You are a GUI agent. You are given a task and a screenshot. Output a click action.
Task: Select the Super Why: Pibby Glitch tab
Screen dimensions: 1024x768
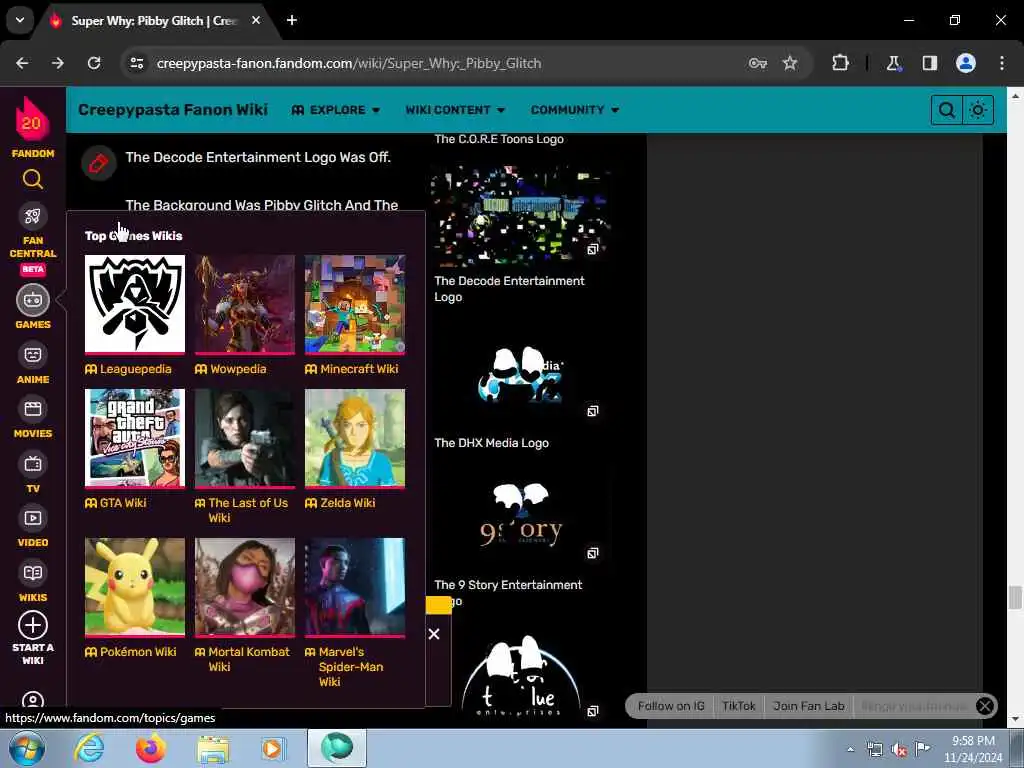click(153, 21)
